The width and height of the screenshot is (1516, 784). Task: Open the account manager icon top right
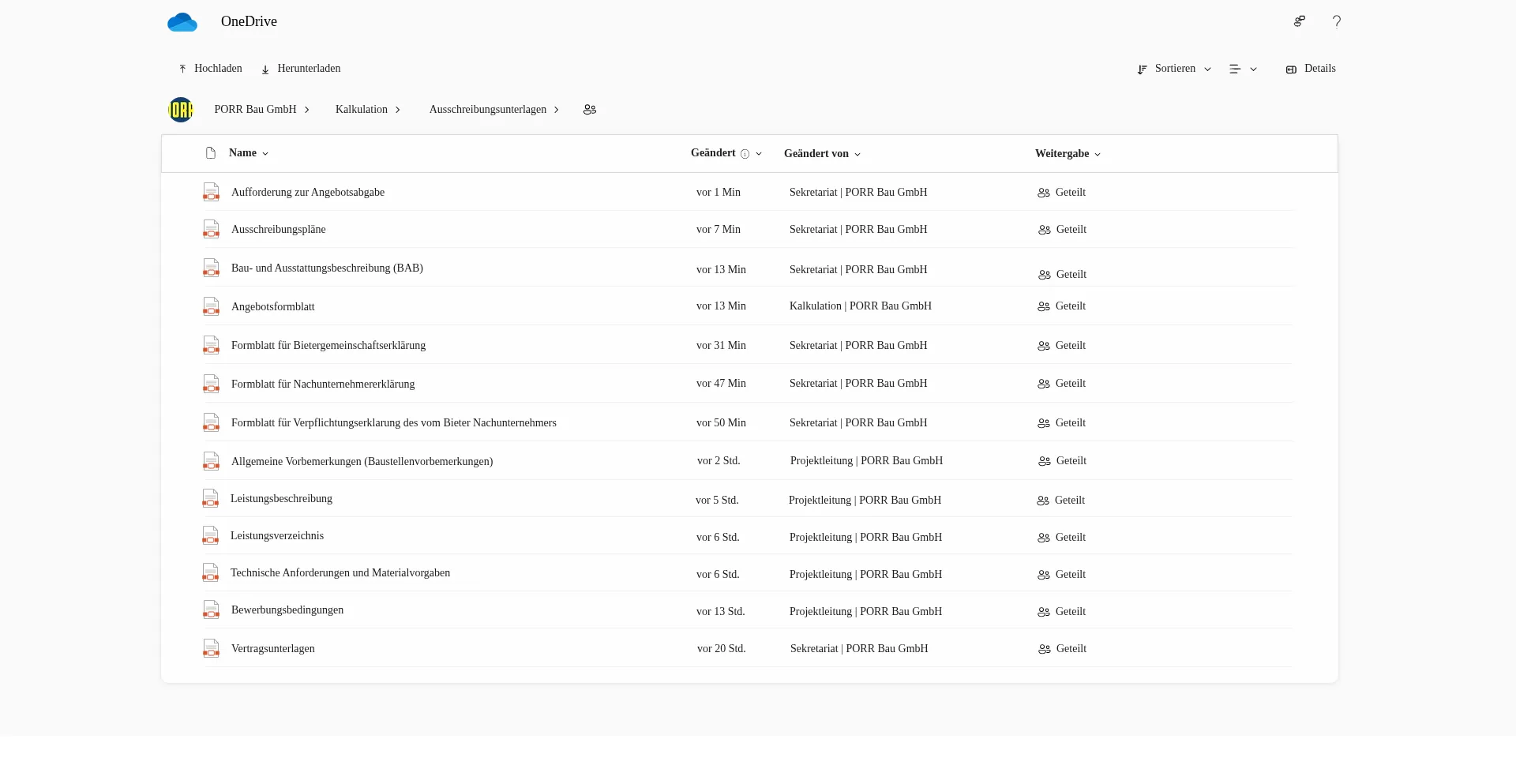point(1299,21)
